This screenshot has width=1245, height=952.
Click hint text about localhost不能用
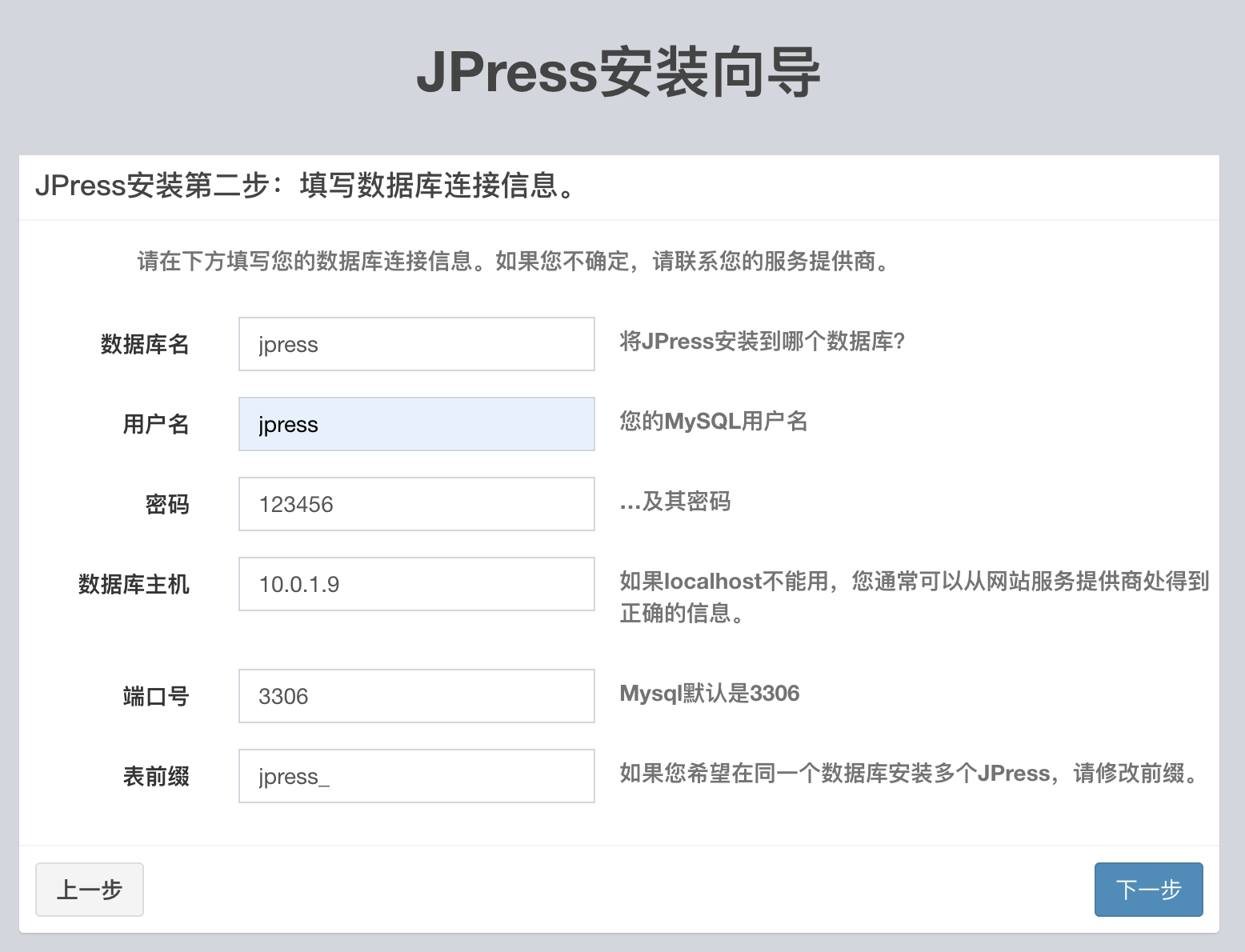click(x=915, y=597)
